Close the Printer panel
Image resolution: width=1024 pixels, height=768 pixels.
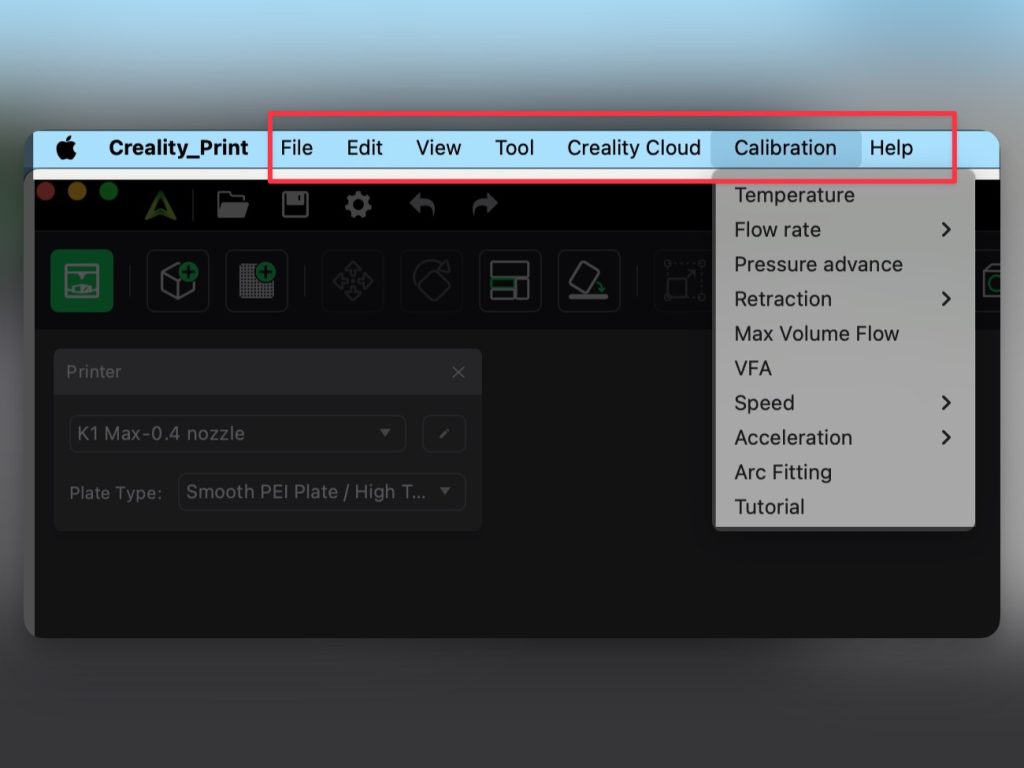point(458,372)
